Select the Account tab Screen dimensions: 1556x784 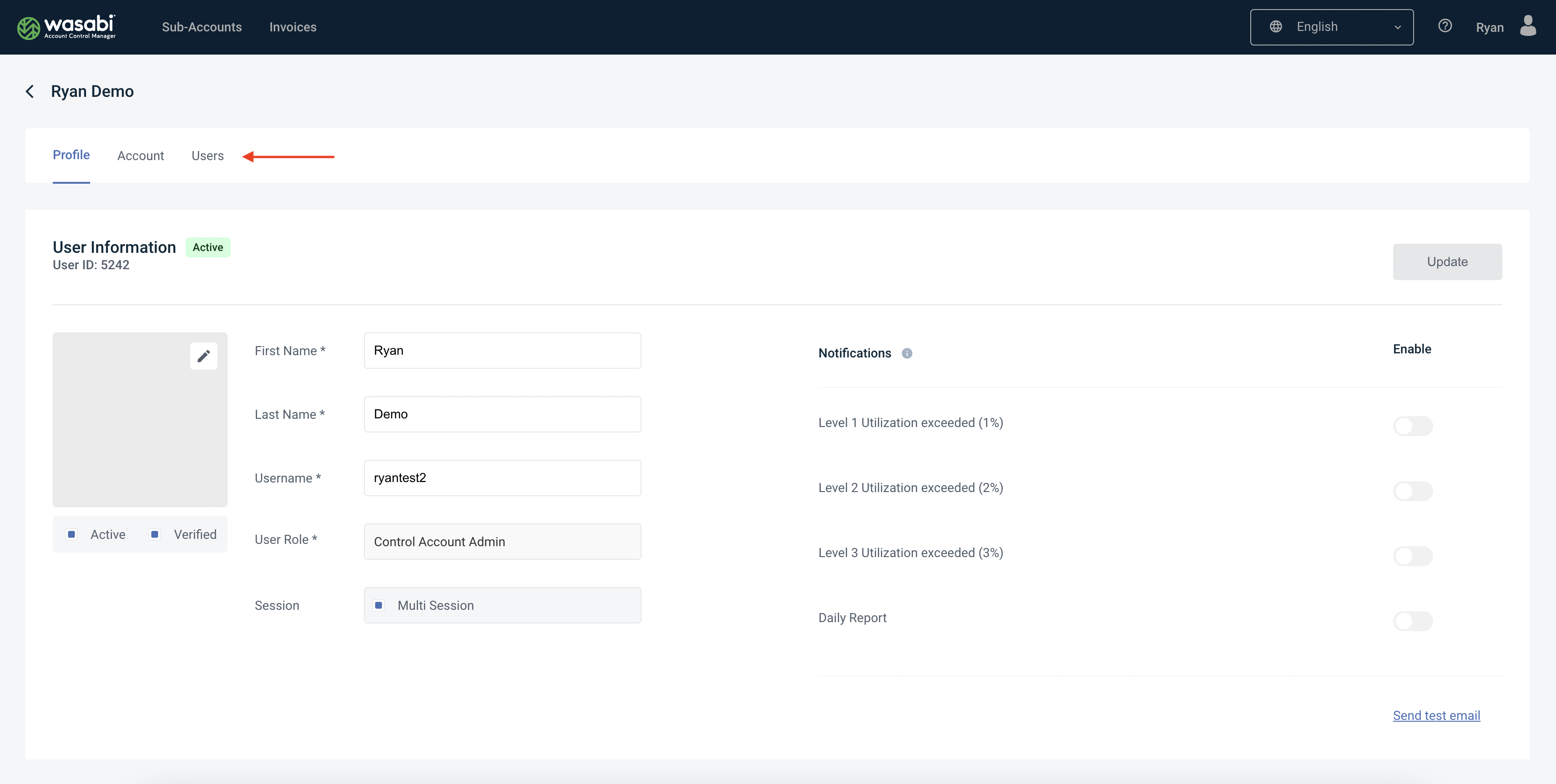(140, 155)
